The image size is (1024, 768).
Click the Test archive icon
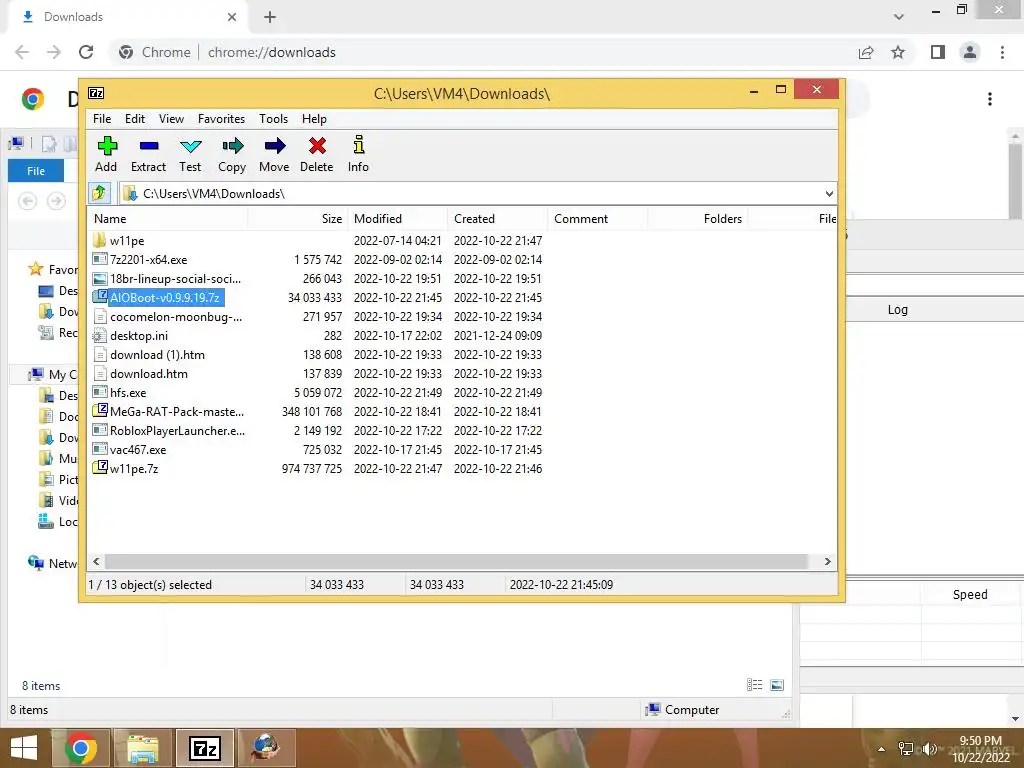tap(191, 146)
